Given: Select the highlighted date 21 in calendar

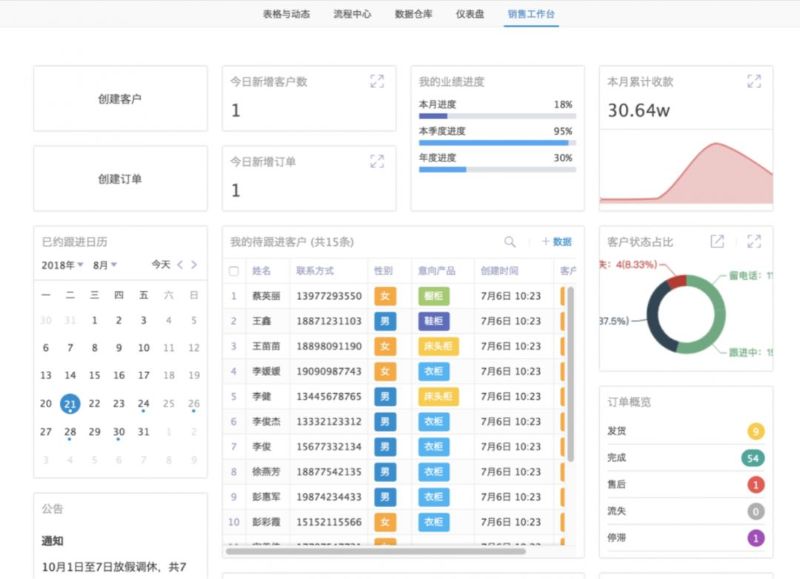Looking at the screenshot, I should [x=70, y=404].
